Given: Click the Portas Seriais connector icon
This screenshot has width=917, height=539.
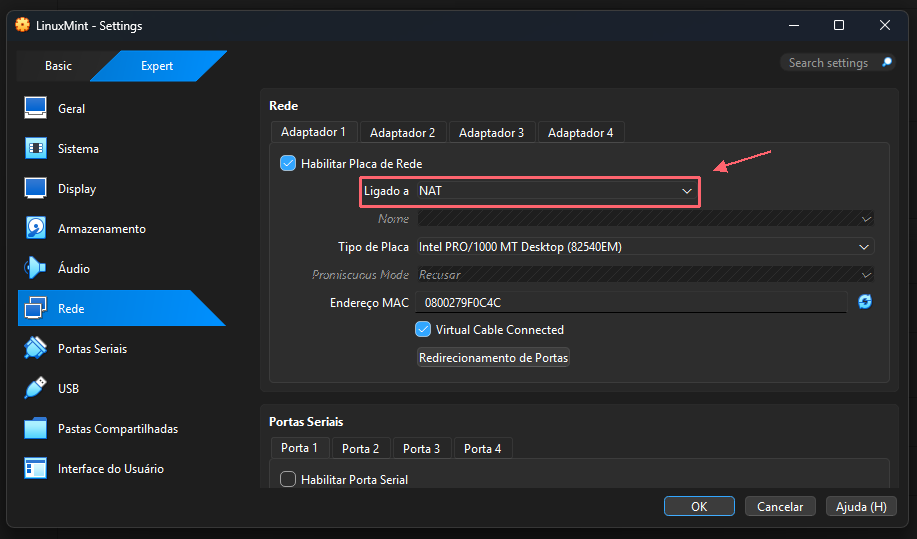Looking at the screenshot, I should pyautogui.click(x=36, y=348).
